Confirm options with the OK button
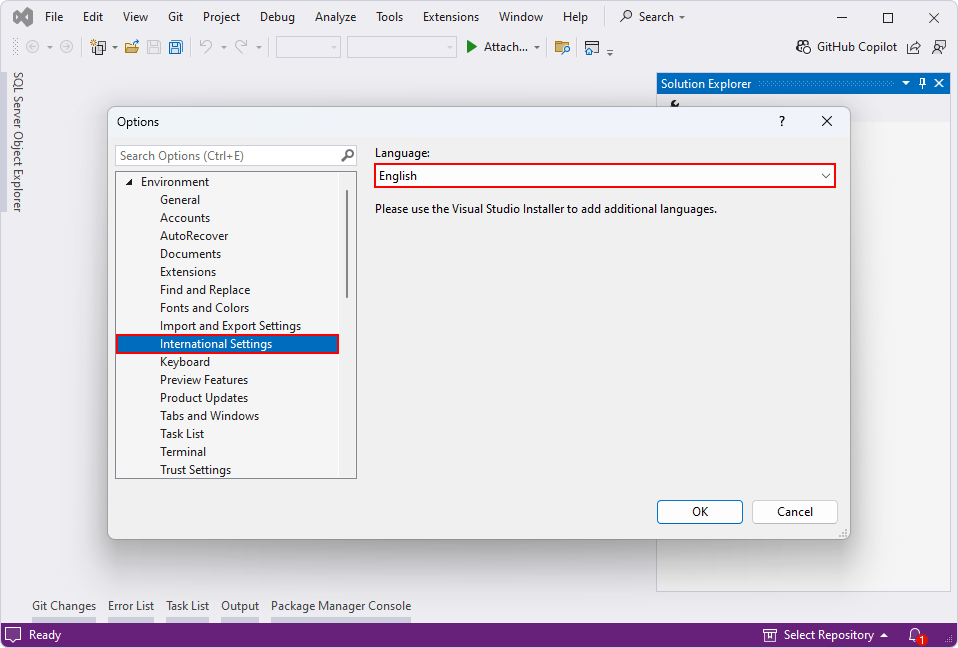The image size is (958, 648). [x=699, y=511]
